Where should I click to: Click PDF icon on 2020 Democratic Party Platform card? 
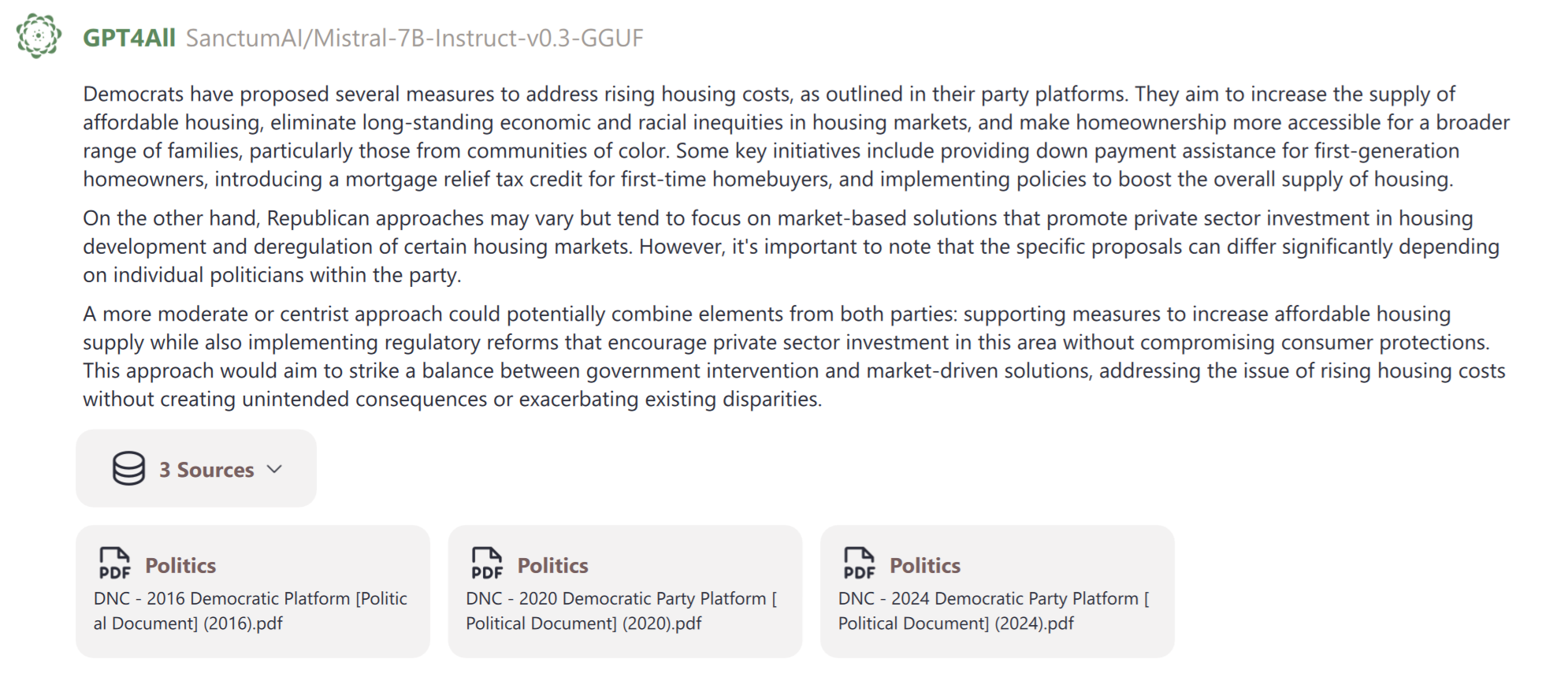coord(486,564)
